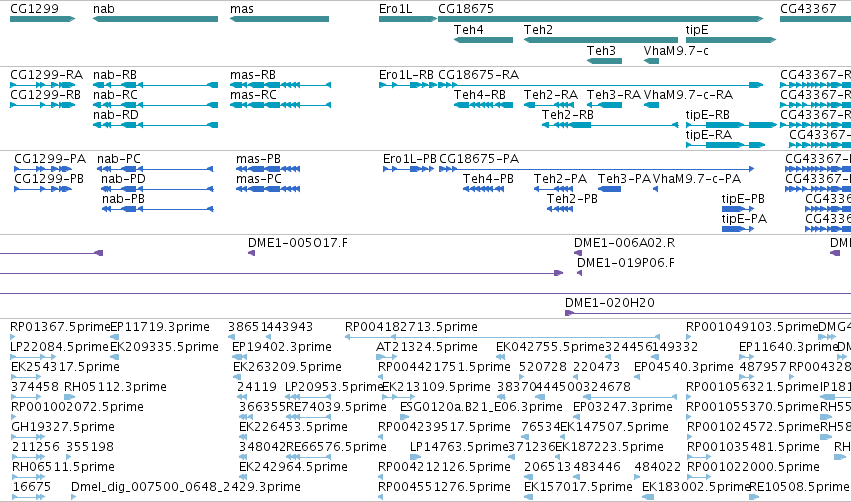Screen dimensions: 851x502
Task: Select the nab gene bar
Action: click(x=155, y=19)
